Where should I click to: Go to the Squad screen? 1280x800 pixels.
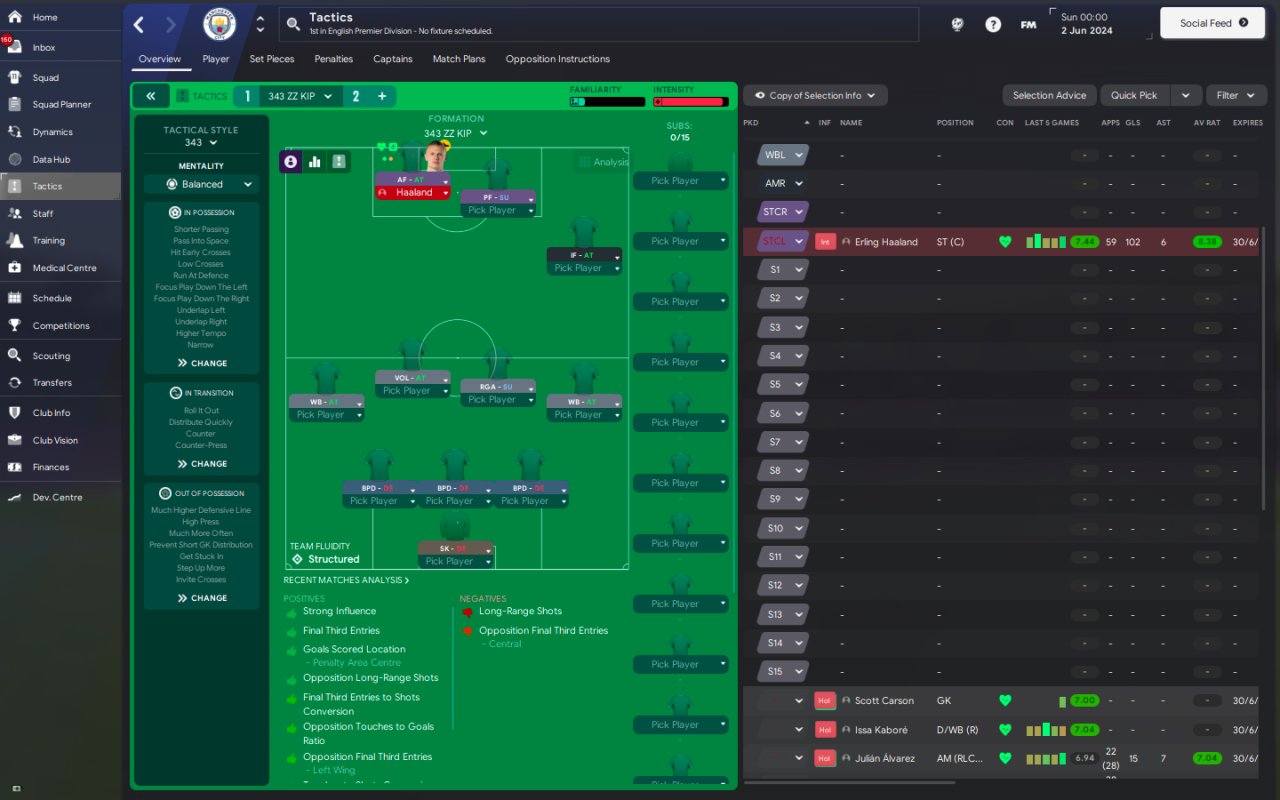(45, 77)
